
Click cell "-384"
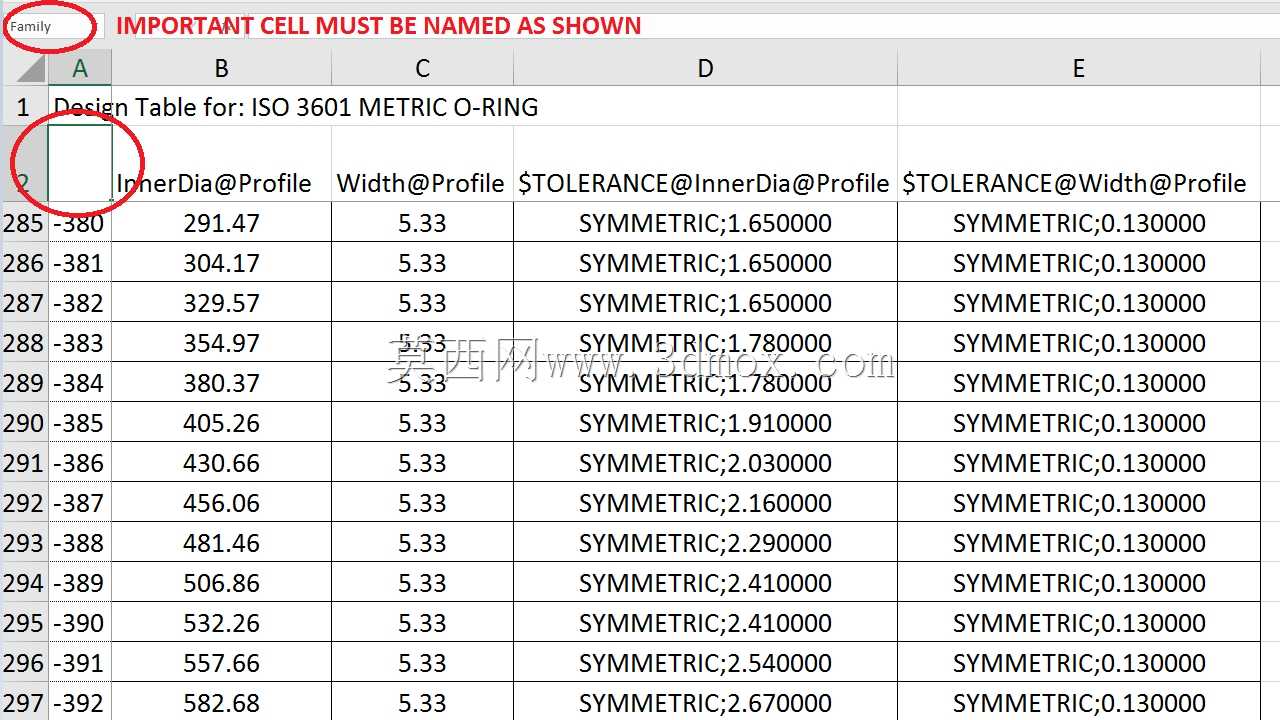(x=80, y=382)
